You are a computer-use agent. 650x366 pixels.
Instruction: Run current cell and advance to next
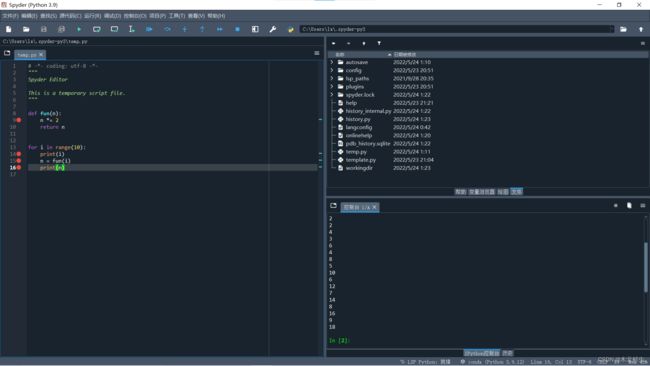[x=114, y=29]
